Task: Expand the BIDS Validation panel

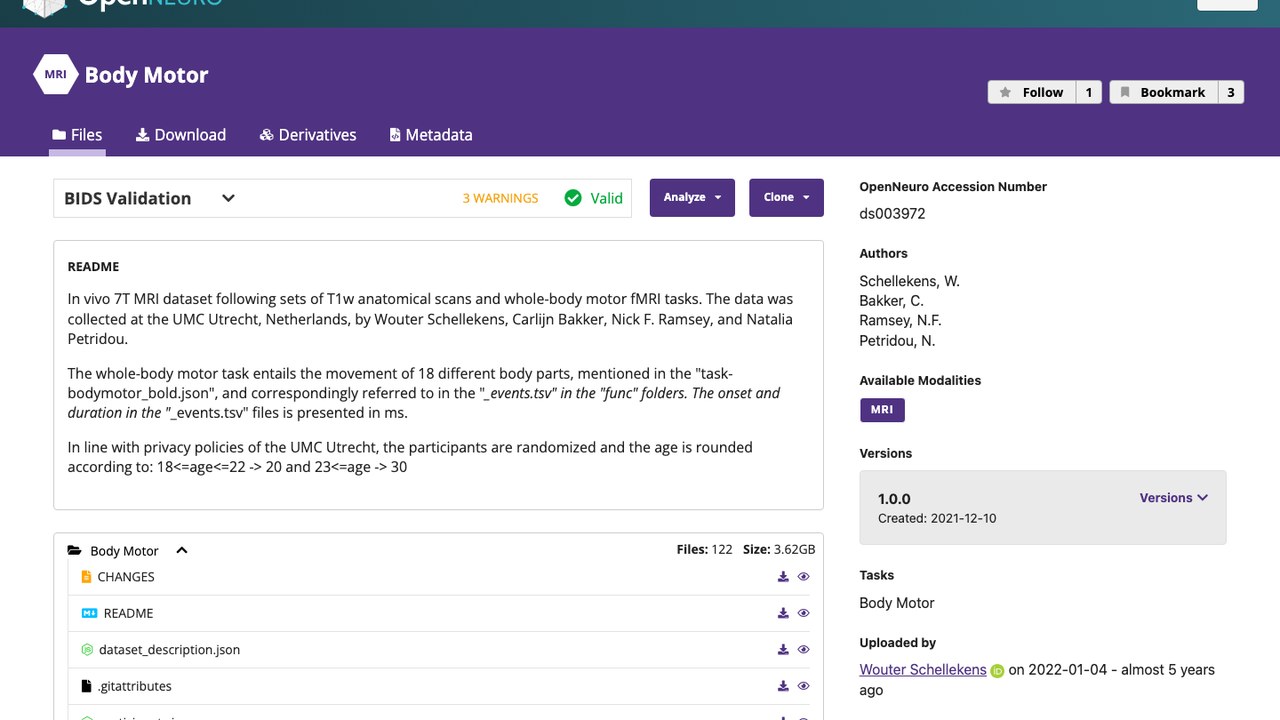Action: [x=228, y=198]
